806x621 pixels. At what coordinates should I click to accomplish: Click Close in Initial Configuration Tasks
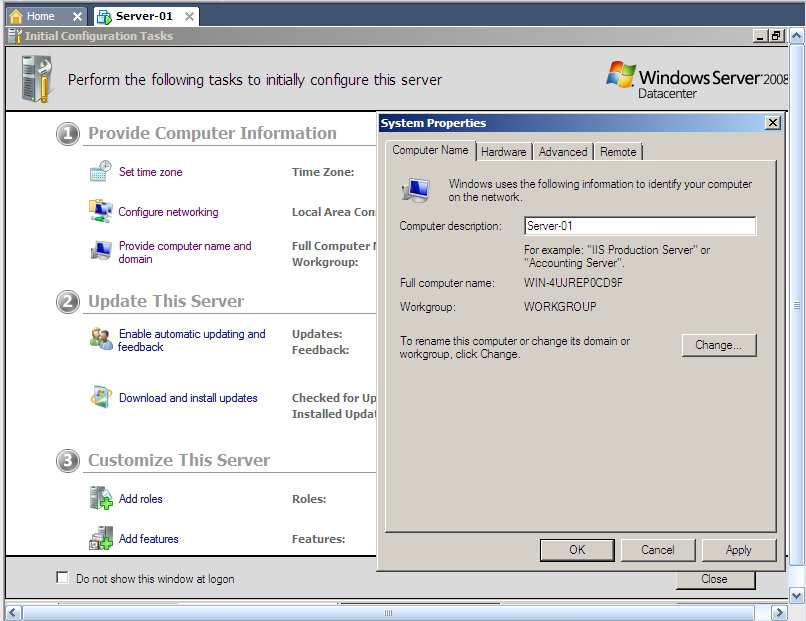coord(715,579)
